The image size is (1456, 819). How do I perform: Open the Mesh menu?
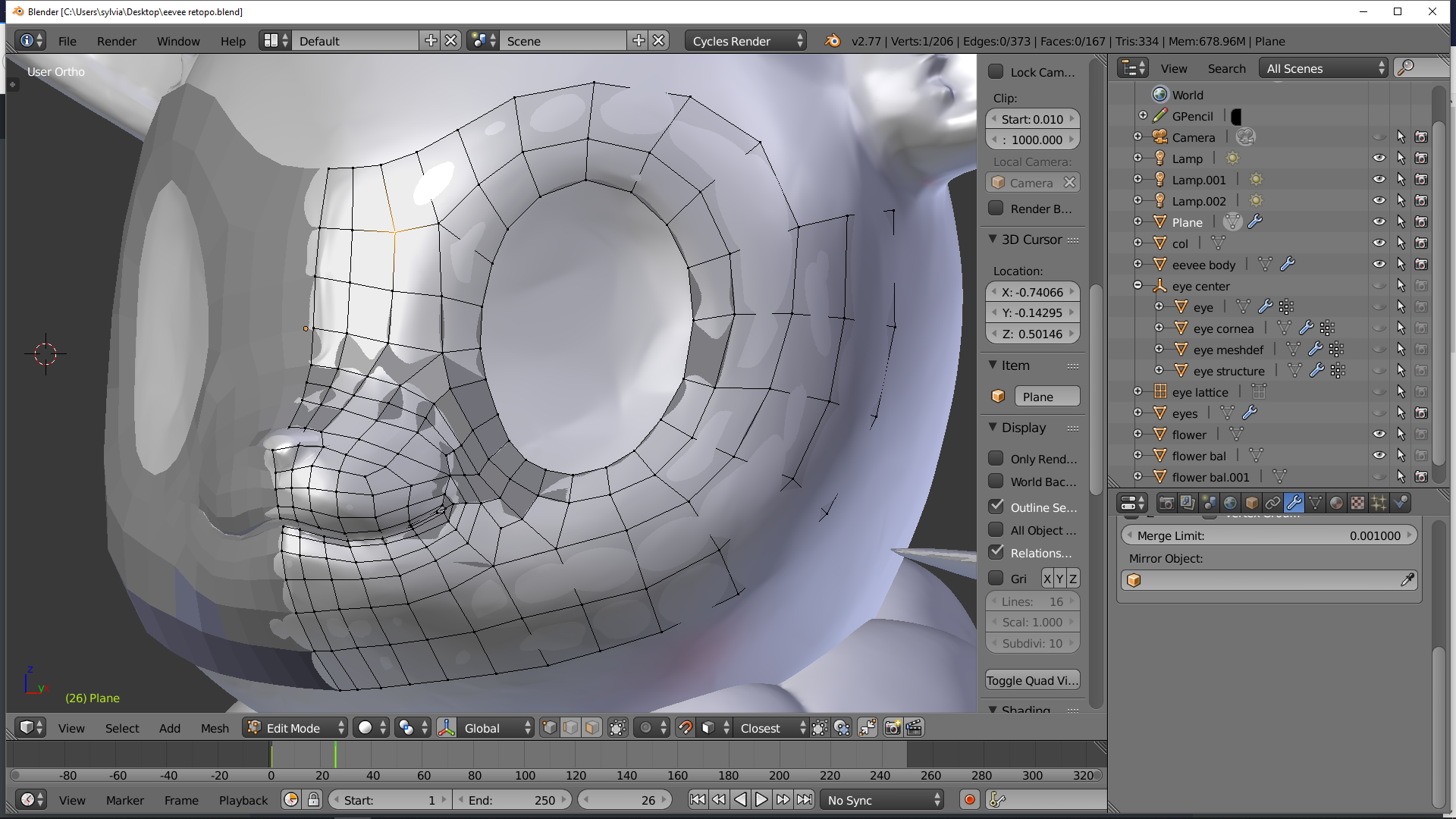(215, 727)
